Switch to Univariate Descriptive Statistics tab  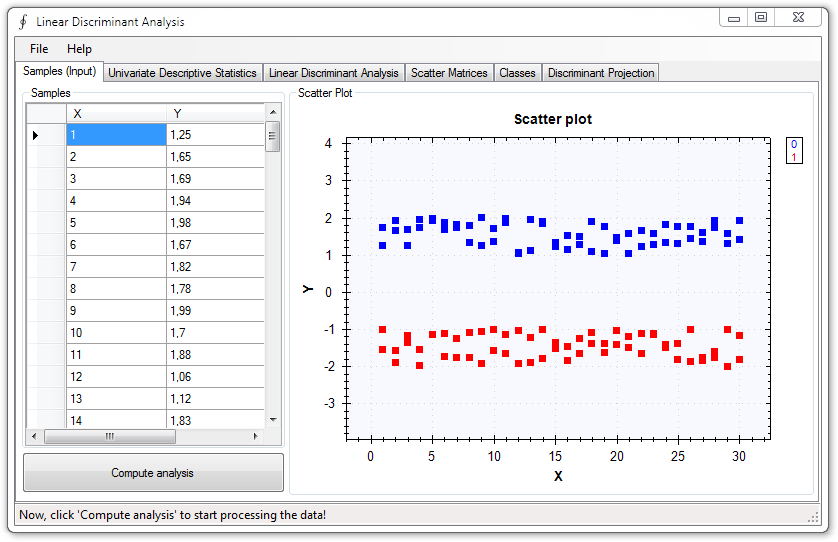click(182, 73)
